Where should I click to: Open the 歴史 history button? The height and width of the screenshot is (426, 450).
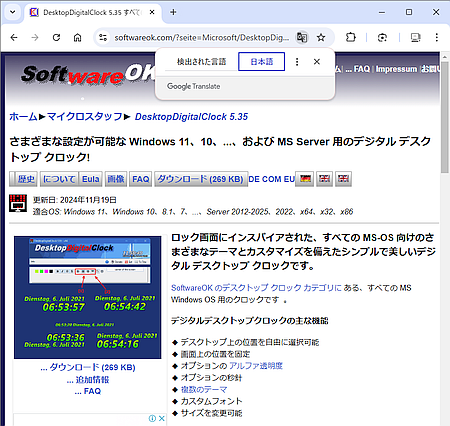coord(26,179)
